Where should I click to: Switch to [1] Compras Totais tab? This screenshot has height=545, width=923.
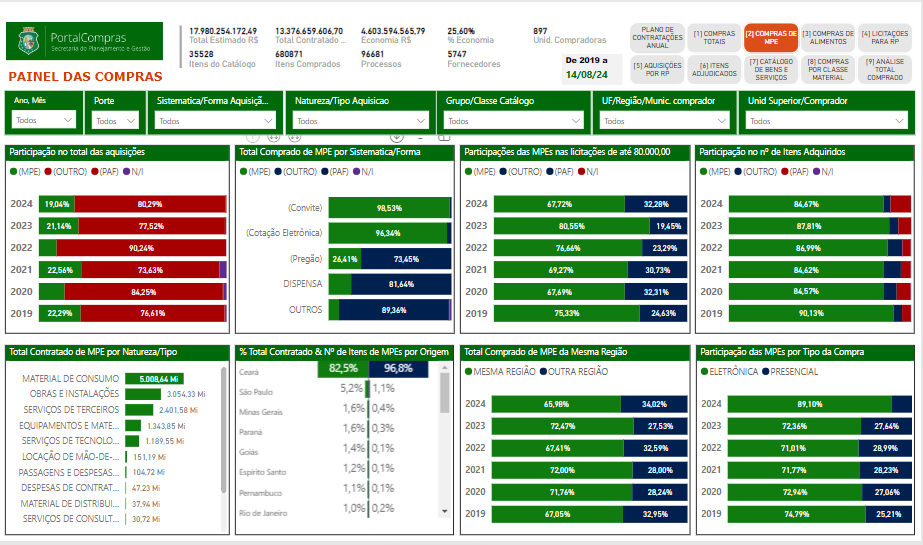click(714, 38)
